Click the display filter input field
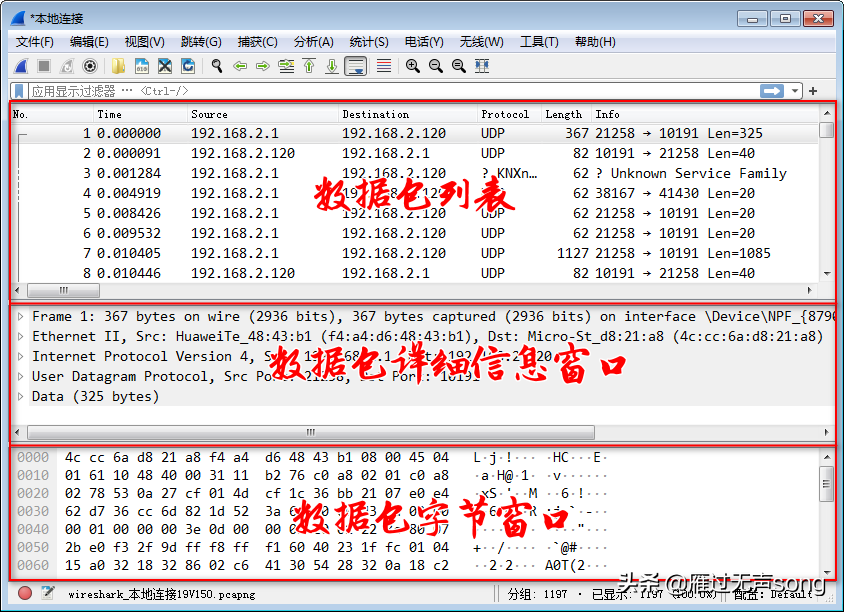This screenshot has height=612, width=844. click(393, 91)
